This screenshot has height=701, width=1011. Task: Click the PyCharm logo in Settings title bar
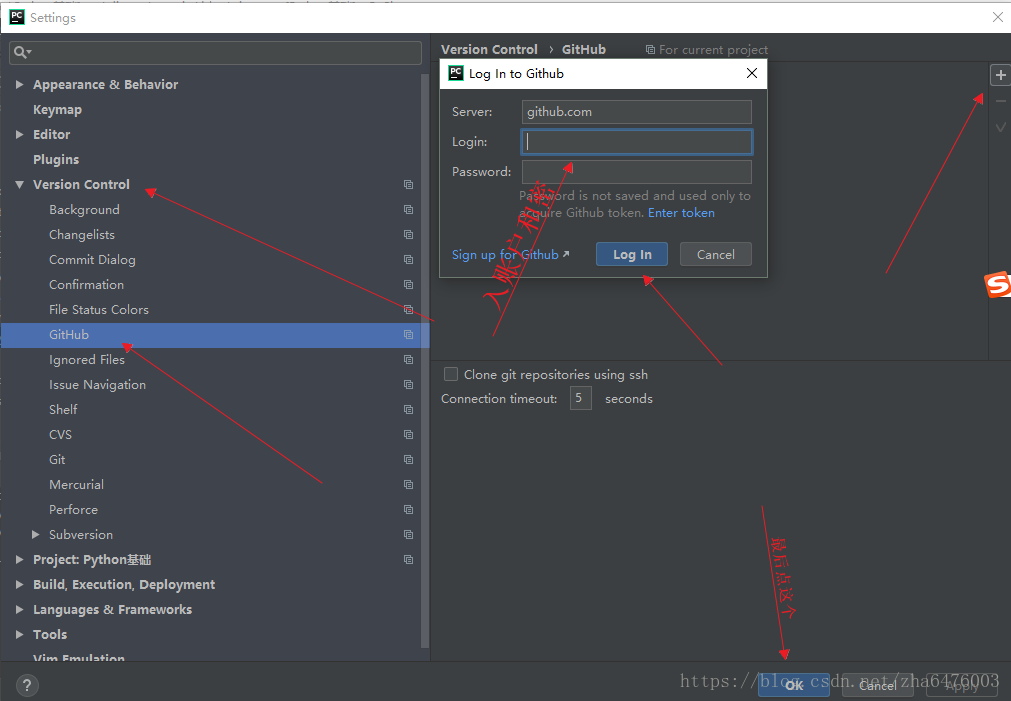(17, 17)
